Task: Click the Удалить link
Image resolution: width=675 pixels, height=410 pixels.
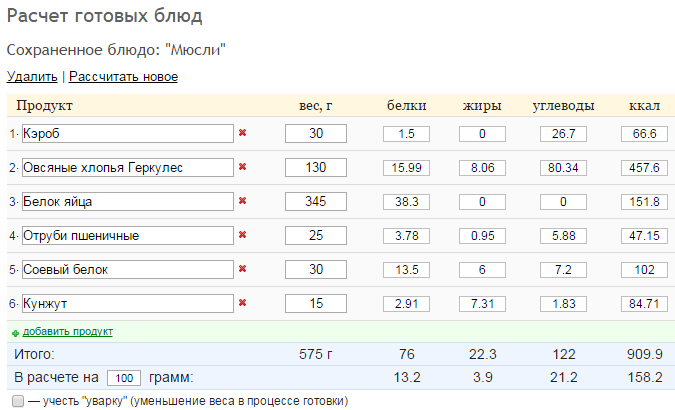Action: point(32,77)
